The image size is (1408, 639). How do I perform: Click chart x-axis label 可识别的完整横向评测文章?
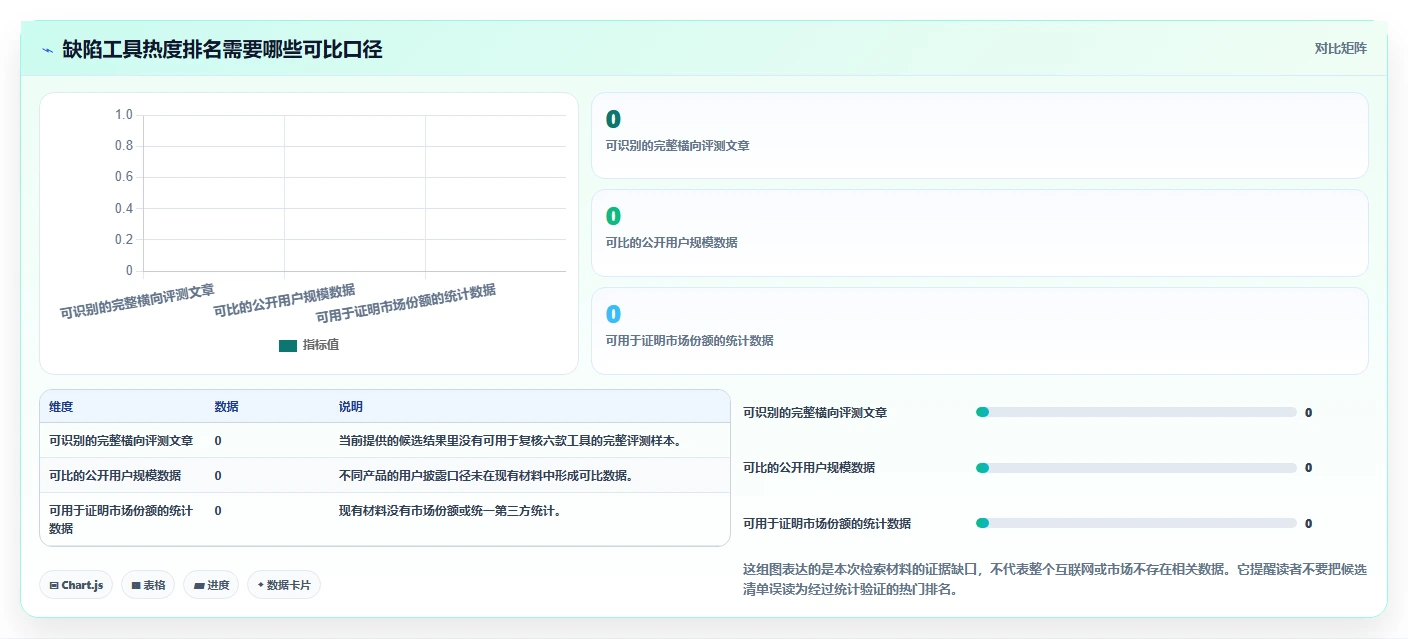coord(137,301)
